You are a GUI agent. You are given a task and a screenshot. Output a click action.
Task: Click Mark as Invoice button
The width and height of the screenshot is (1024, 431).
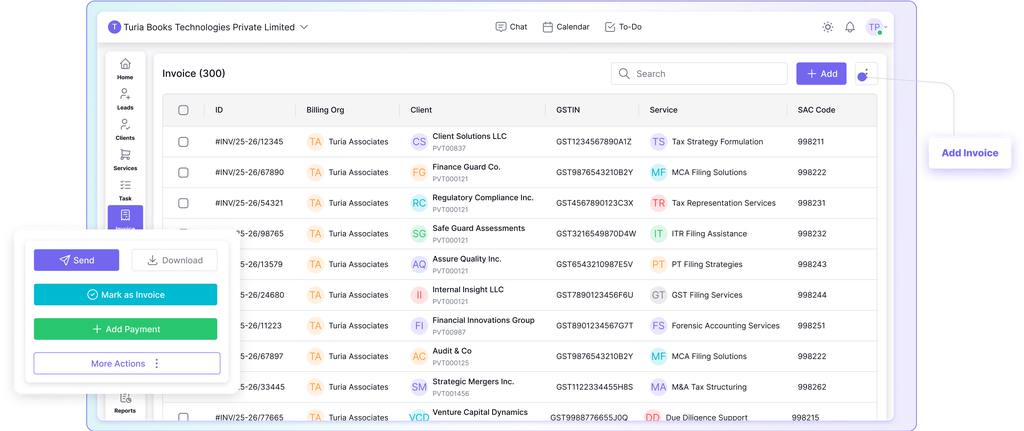coord(125,295)
